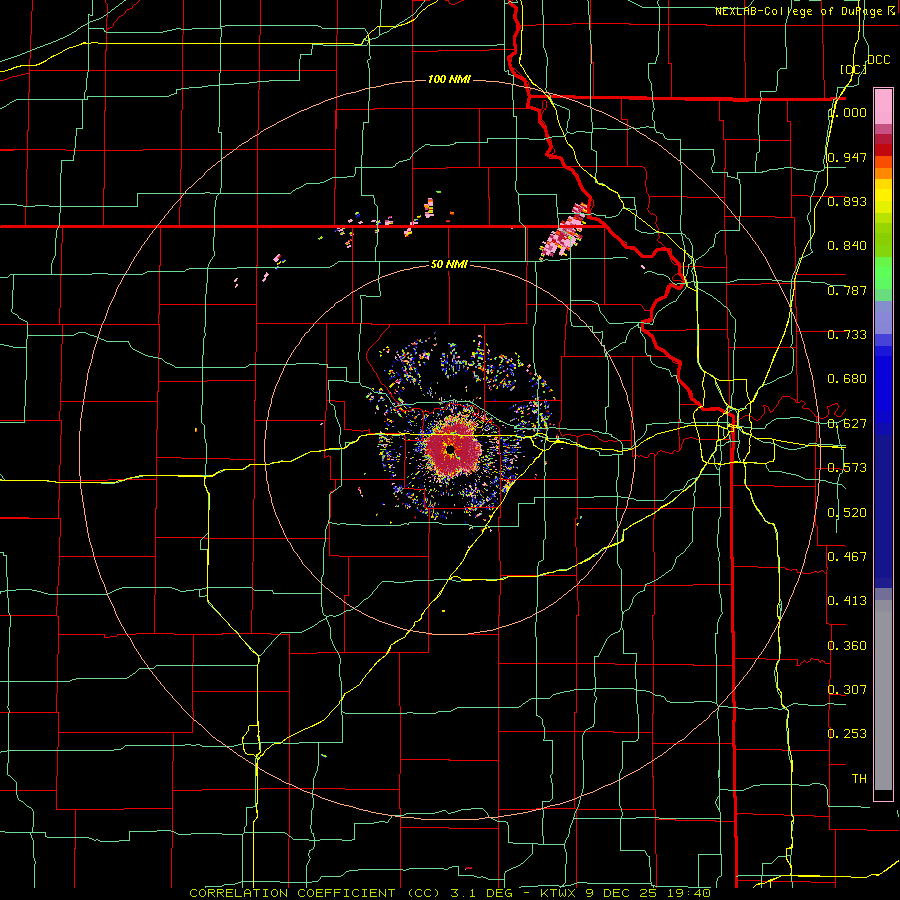Image resolution: width=900 pixels, height=900 pixels.
Task: Click the Correlation Coefficient KTWX caption at bottom
Action: point(450,893)
